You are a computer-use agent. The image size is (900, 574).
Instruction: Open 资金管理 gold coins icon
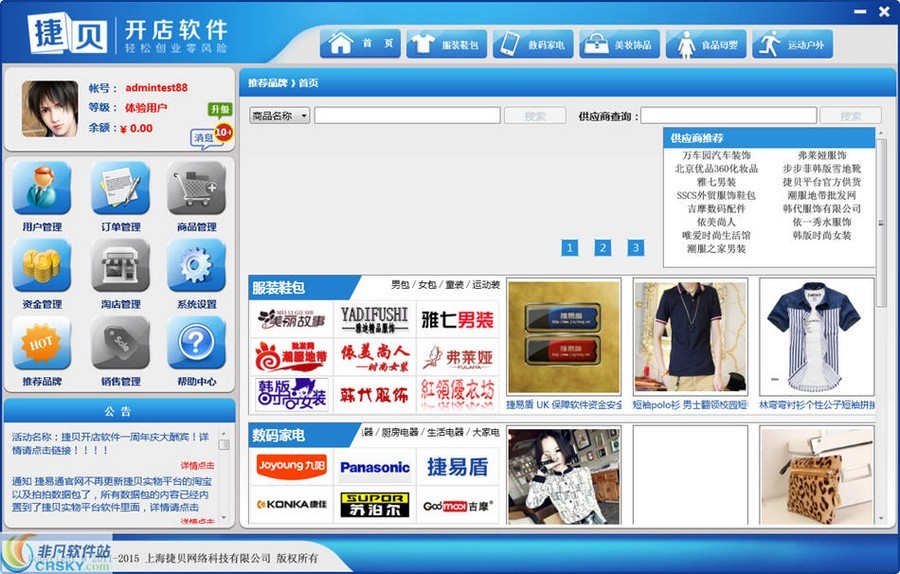point(42,266)
